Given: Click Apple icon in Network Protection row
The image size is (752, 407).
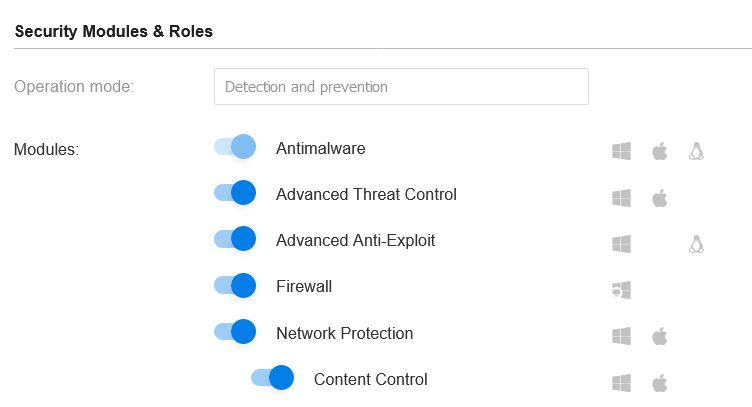Looking at the screenshot, I should (659, 336).
